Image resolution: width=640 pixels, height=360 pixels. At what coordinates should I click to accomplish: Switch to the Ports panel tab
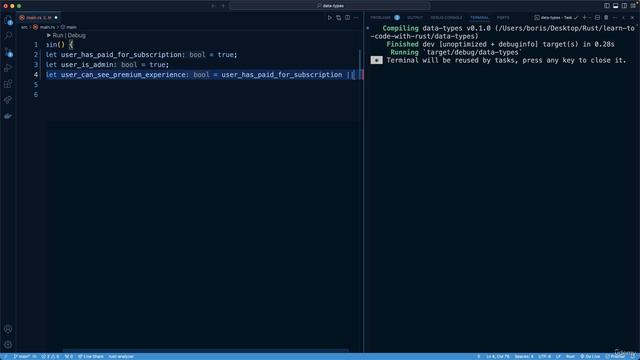(503, 18)
